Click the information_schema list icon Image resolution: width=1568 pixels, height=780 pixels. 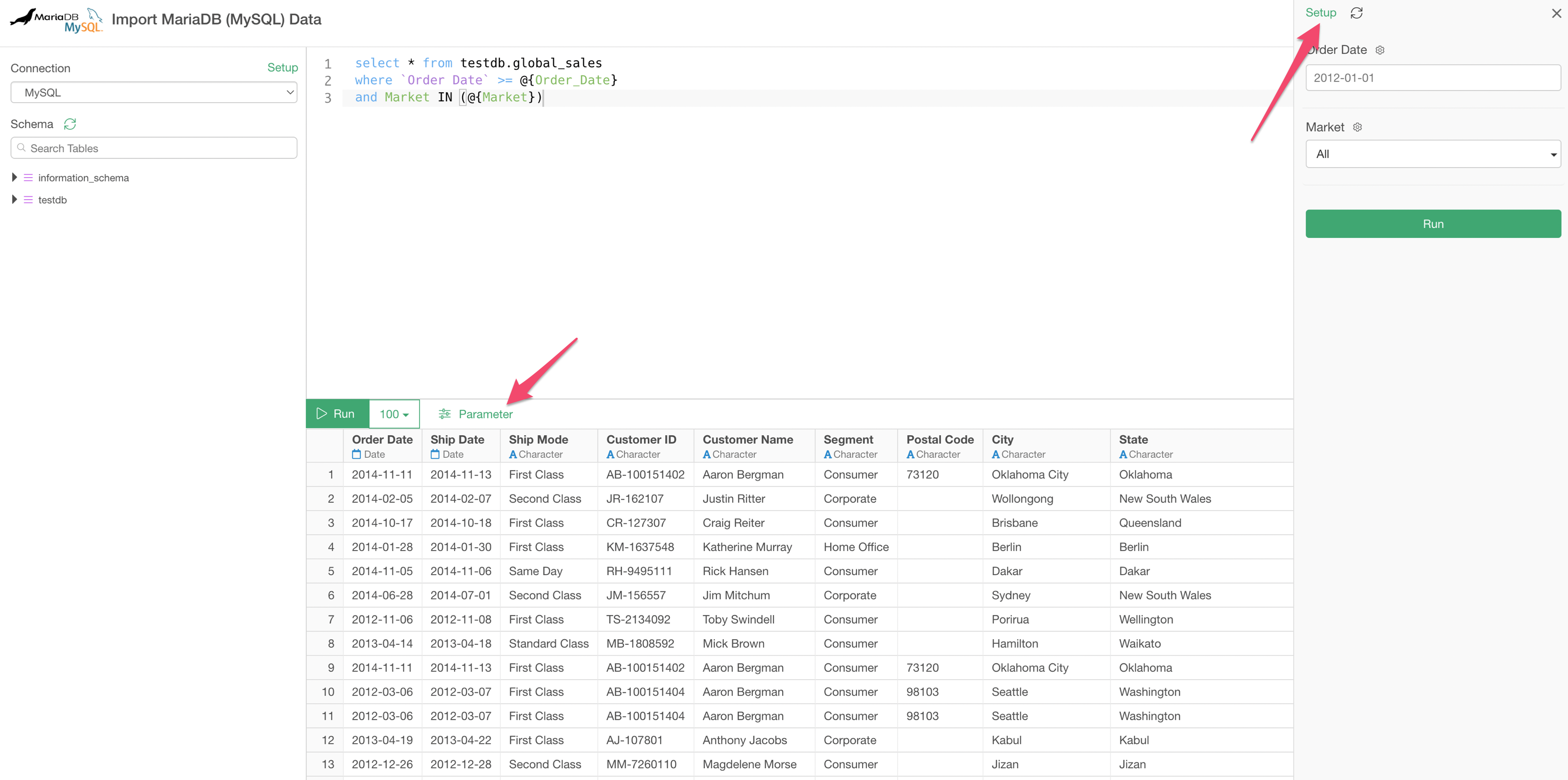point(28,178)
